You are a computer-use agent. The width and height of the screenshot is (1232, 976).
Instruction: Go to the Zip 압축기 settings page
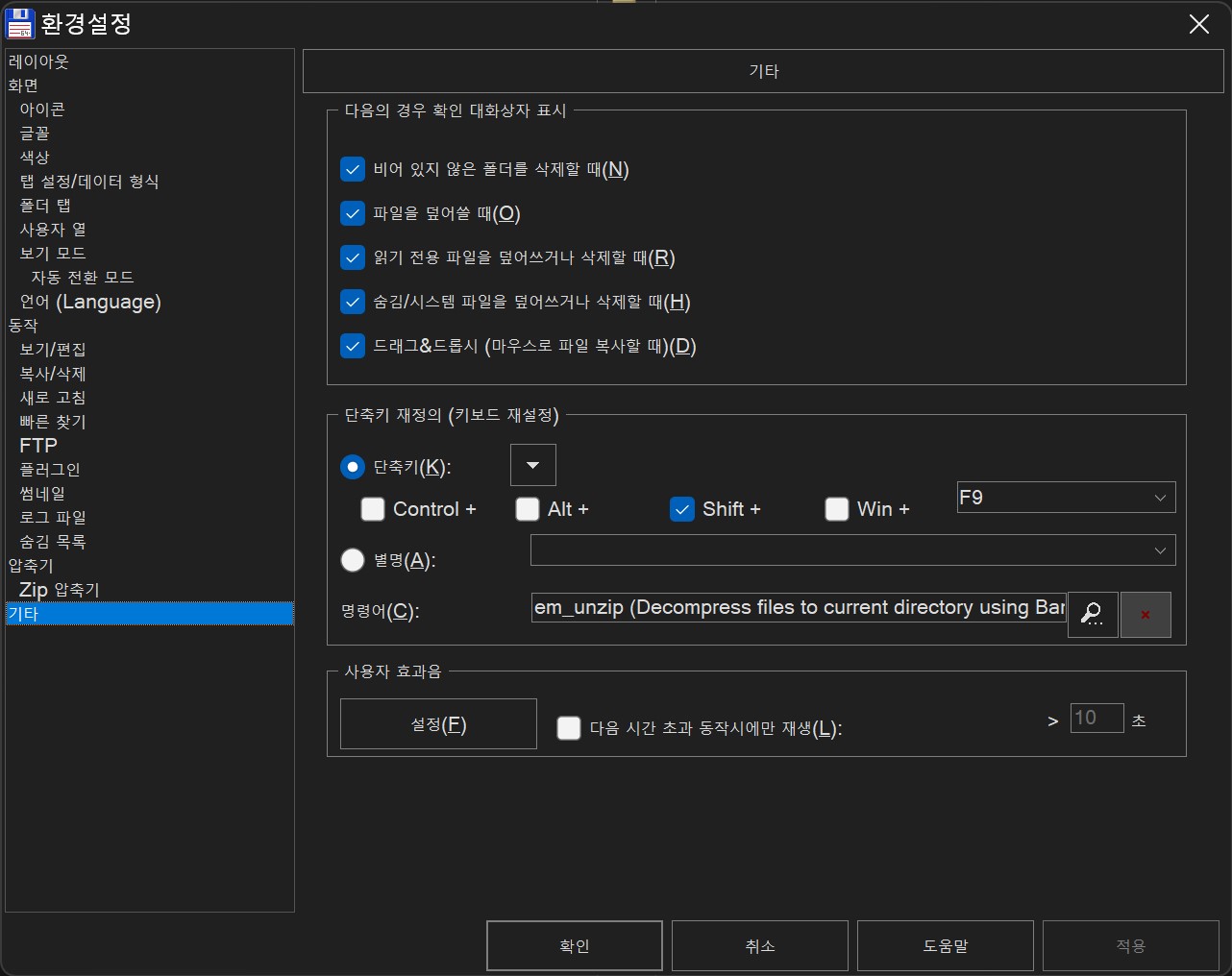pos(60,590)
